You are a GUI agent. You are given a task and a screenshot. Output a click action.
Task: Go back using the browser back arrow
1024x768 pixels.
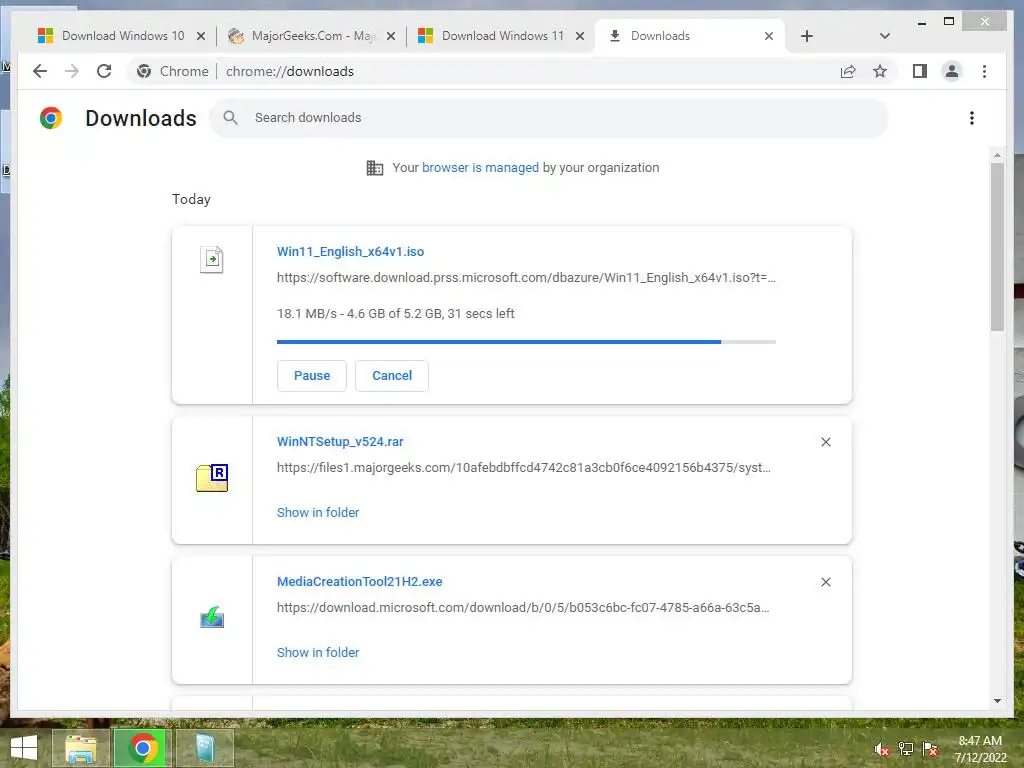40,71
